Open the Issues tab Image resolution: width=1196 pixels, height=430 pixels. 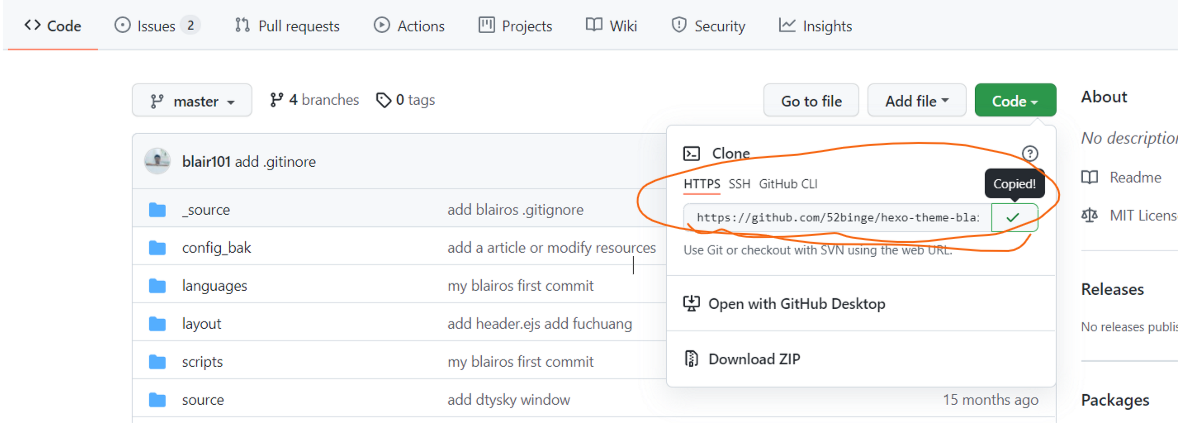pos(157,26)
